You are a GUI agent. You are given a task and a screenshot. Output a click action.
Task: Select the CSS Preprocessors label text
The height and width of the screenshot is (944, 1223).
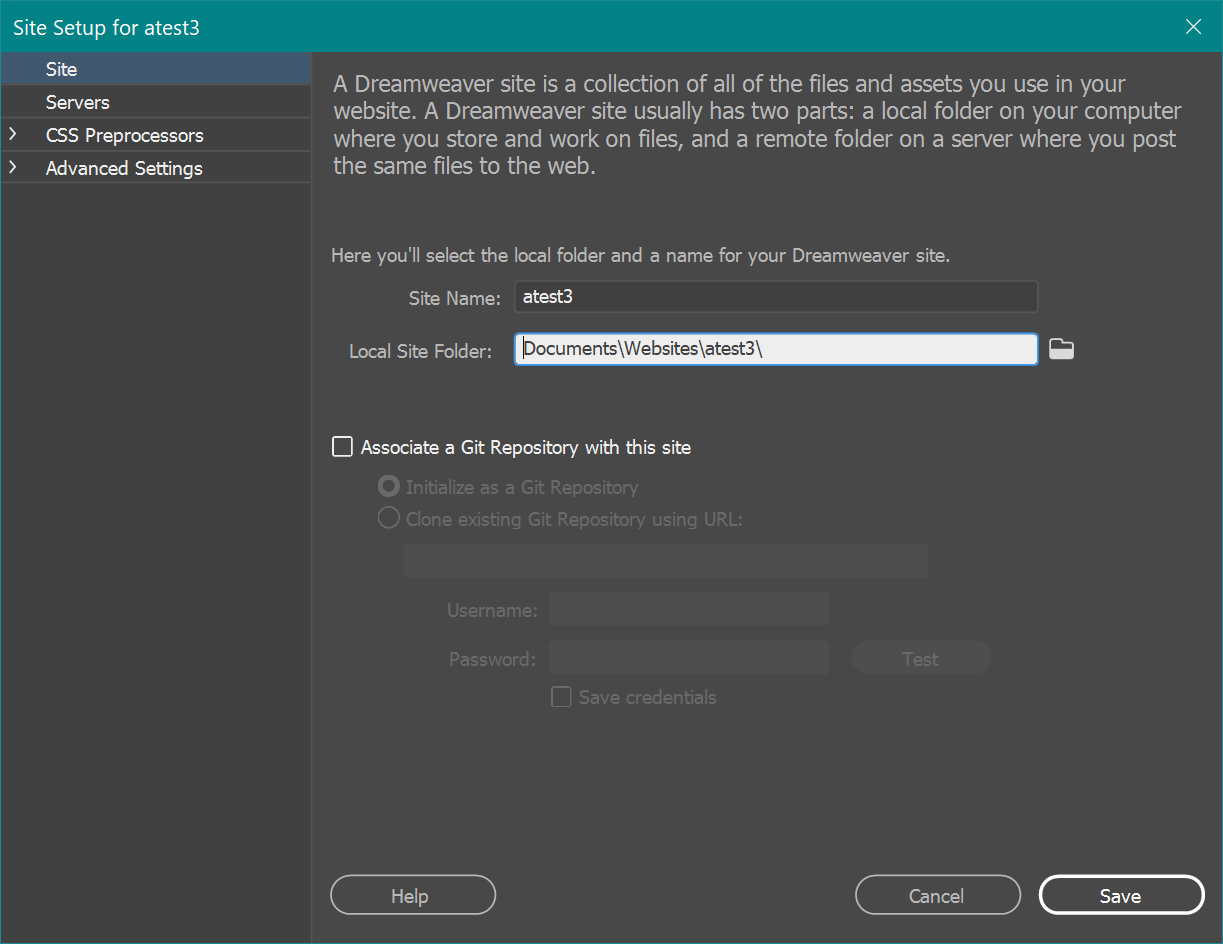[x=124, y=135]
